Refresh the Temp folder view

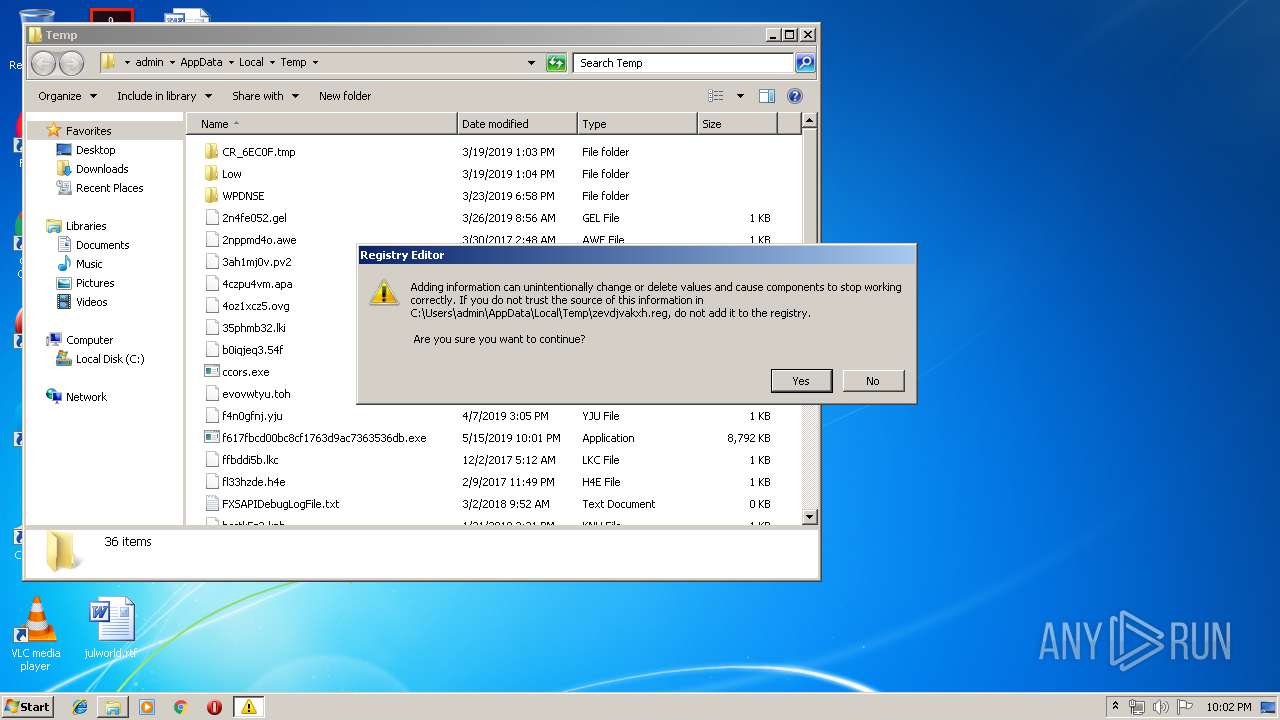[x=556, y=63]
